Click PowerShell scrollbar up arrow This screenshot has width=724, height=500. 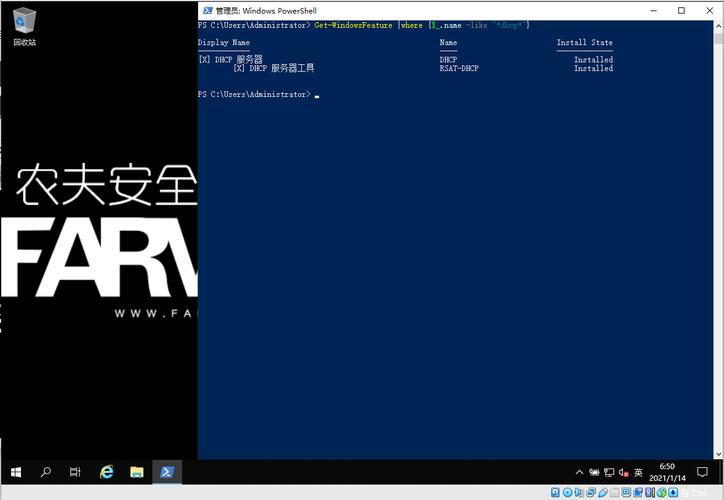tap(718, 26)
